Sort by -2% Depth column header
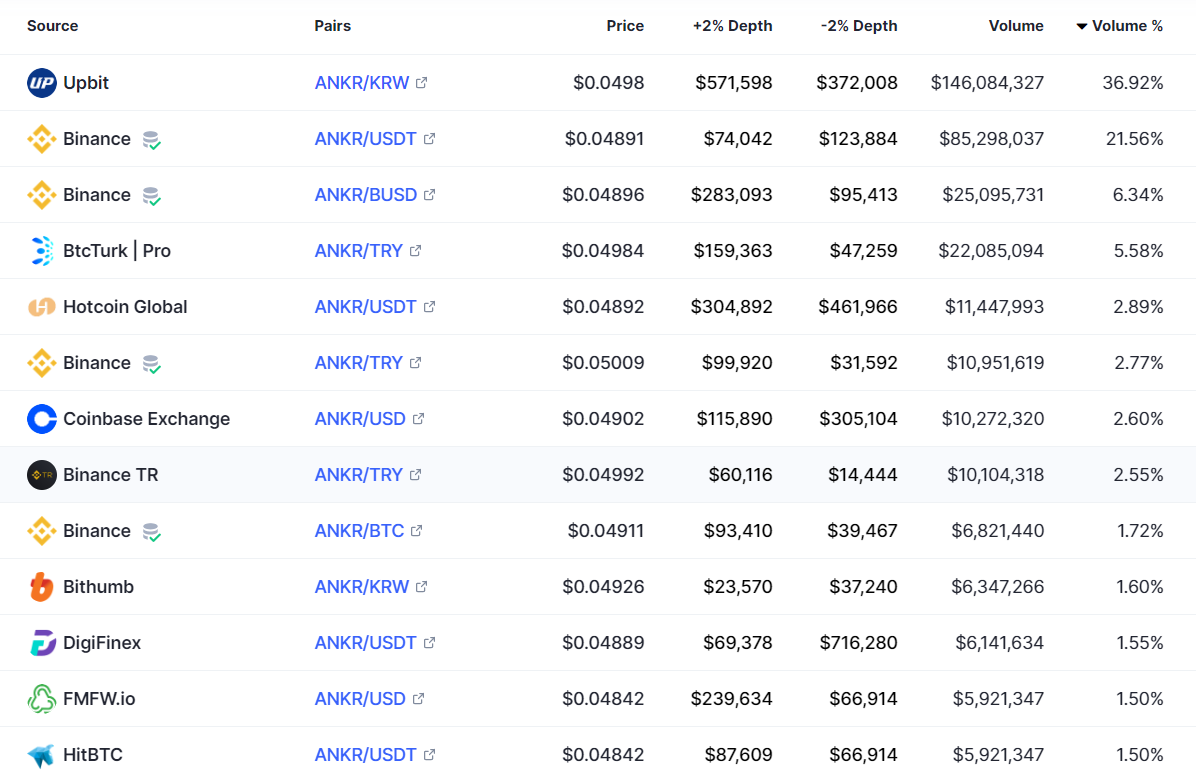The image size is (1196, 778). click(x=859, y=26)
